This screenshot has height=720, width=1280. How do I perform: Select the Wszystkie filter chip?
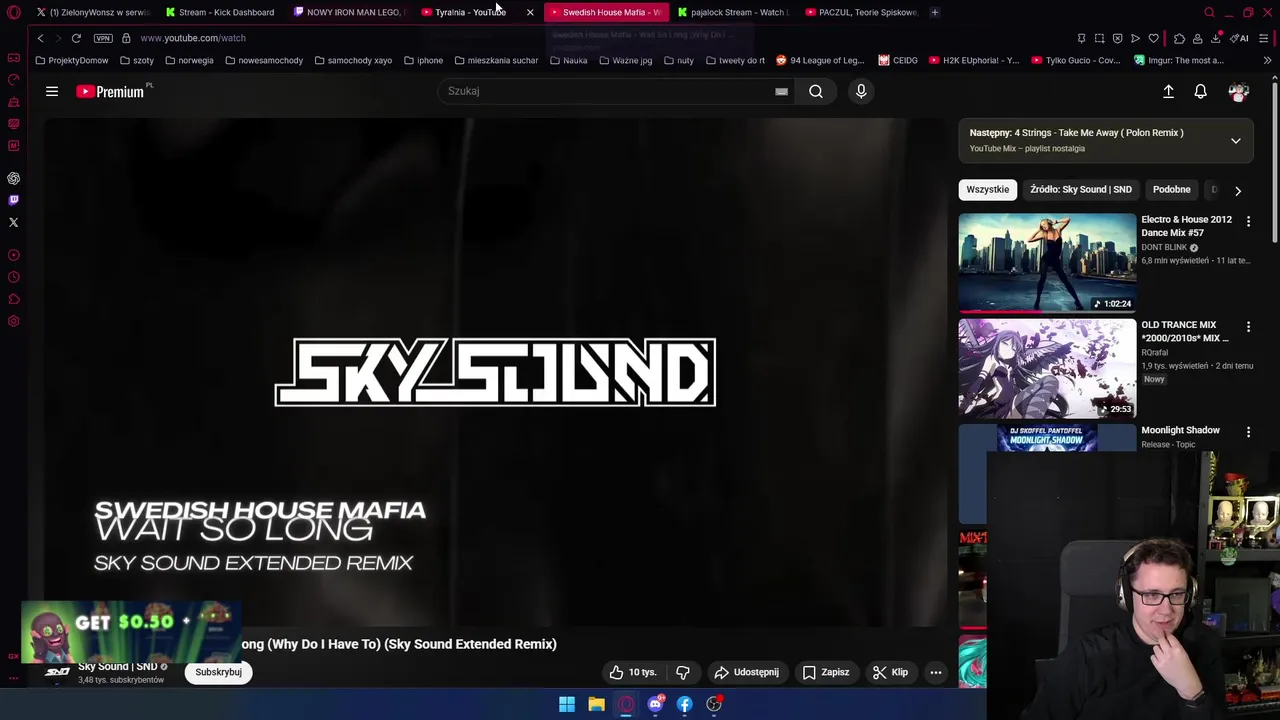987,190
